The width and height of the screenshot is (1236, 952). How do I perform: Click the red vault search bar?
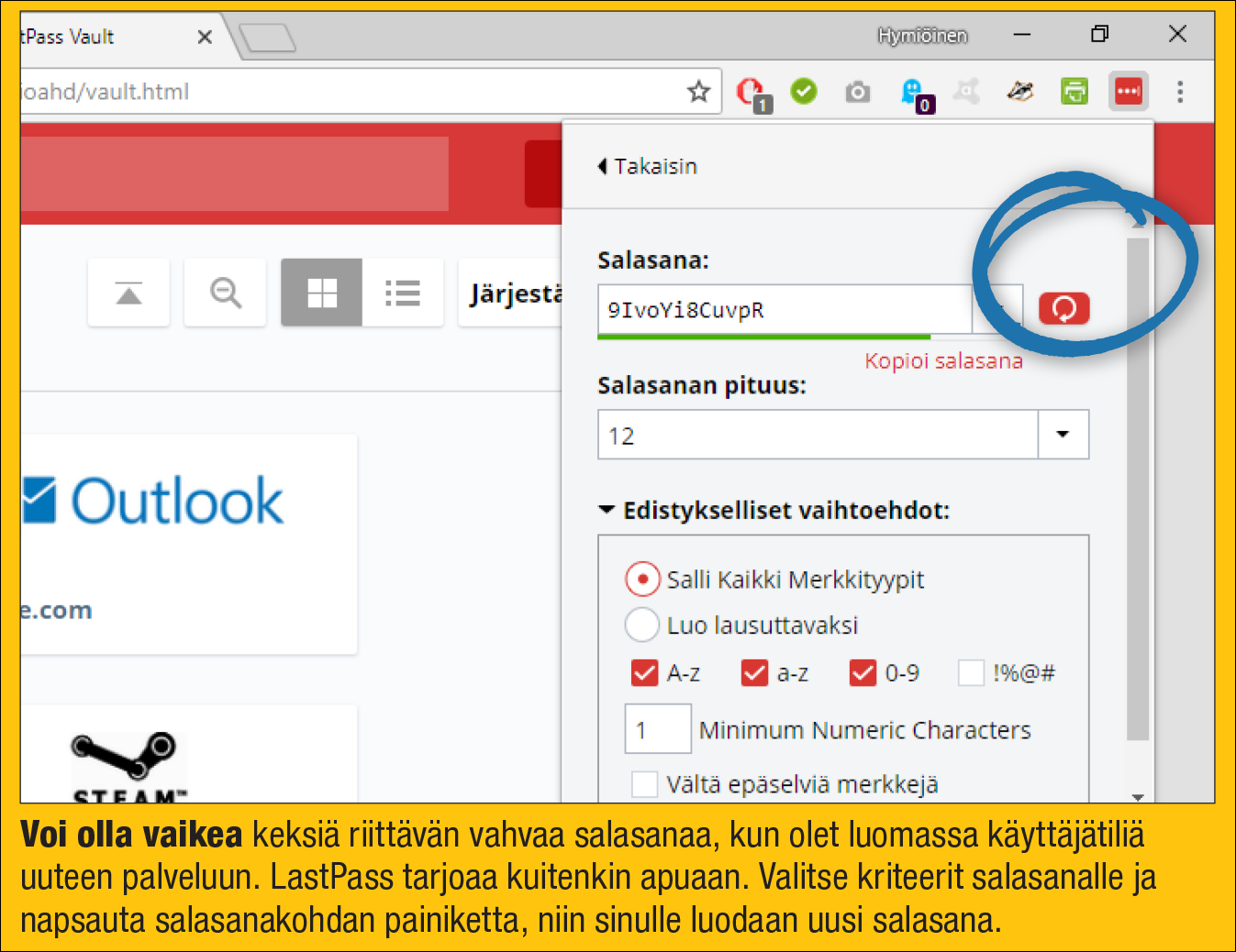tap(235, 174)
